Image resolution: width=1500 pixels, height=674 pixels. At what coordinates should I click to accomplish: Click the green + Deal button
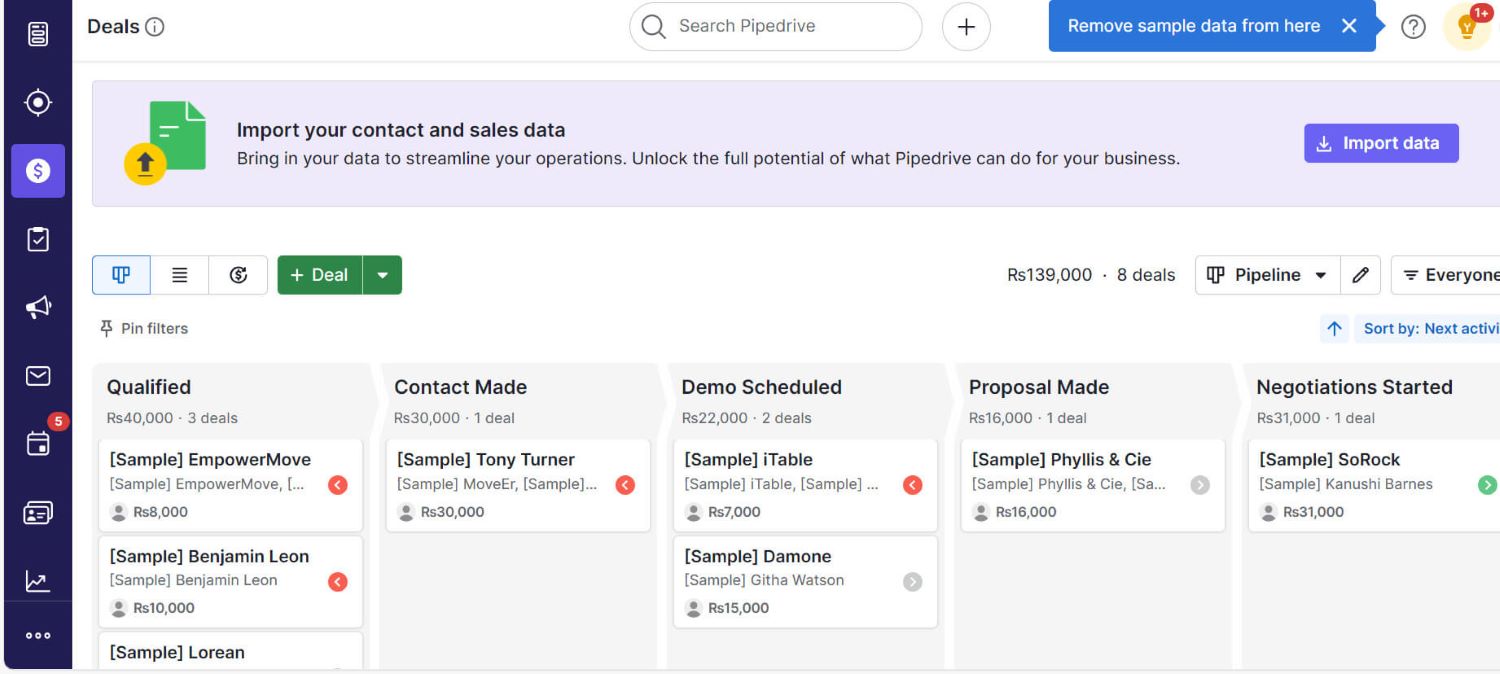(320, 275)
